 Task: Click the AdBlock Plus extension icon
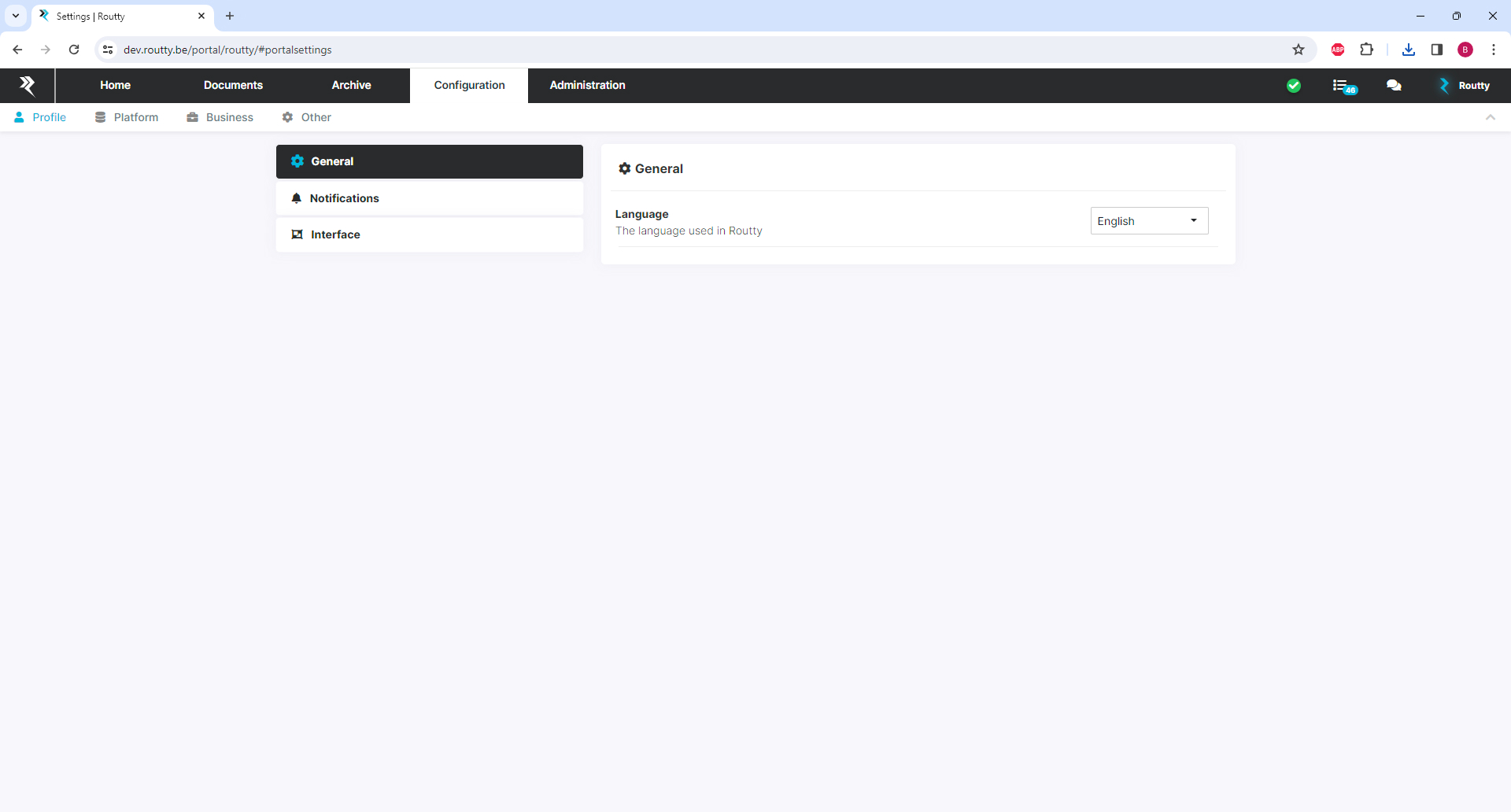1337,50
